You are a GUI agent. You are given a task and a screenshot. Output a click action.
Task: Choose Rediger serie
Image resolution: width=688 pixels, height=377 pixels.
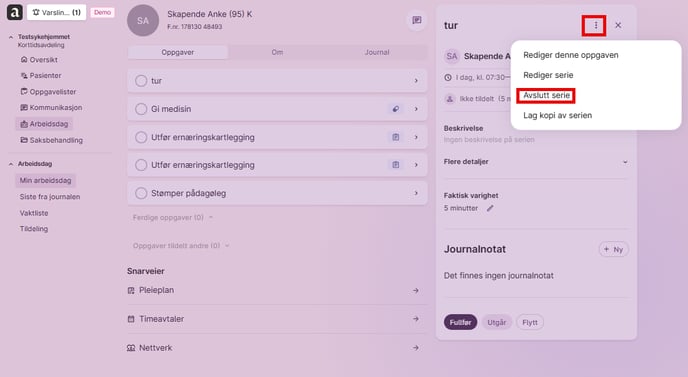548,75
